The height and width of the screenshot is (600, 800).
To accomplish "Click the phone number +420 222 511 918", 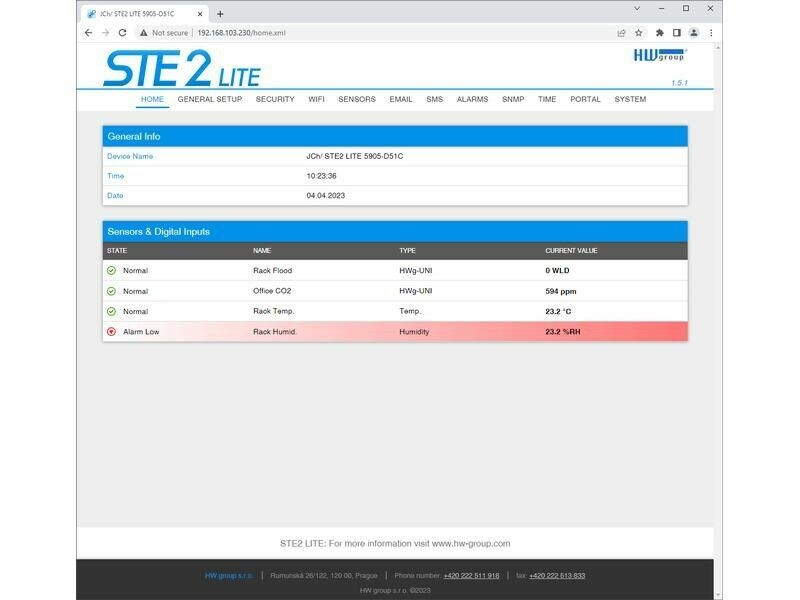I will (473, 575).
